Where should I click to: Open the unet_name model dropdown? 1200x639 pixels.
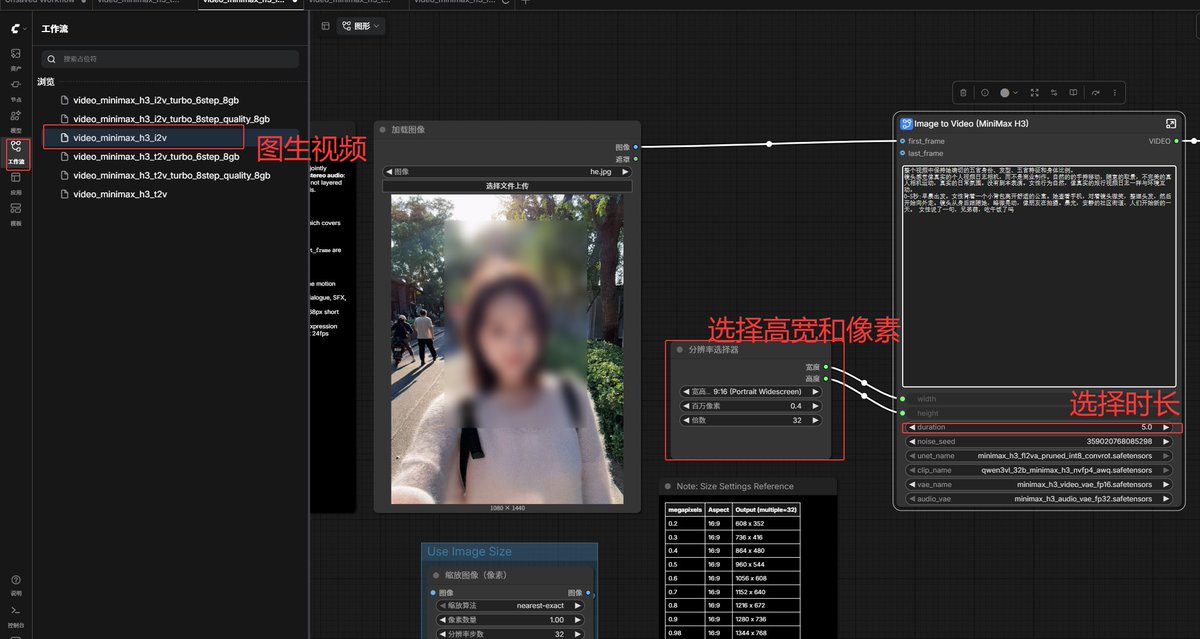pyautogui.click(x=1038, y=456)
